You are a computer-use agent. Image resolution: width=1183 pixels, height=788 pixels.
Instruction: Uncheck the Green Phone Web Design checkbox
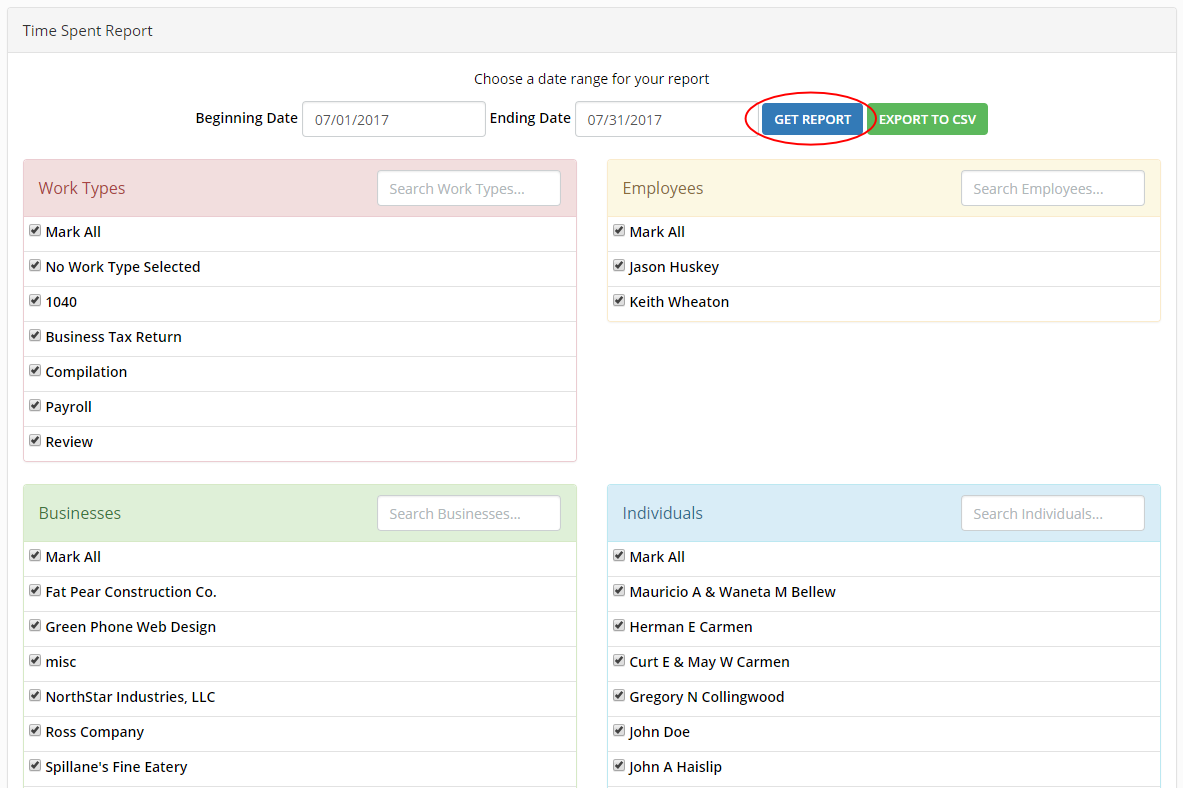coord(35,625)
